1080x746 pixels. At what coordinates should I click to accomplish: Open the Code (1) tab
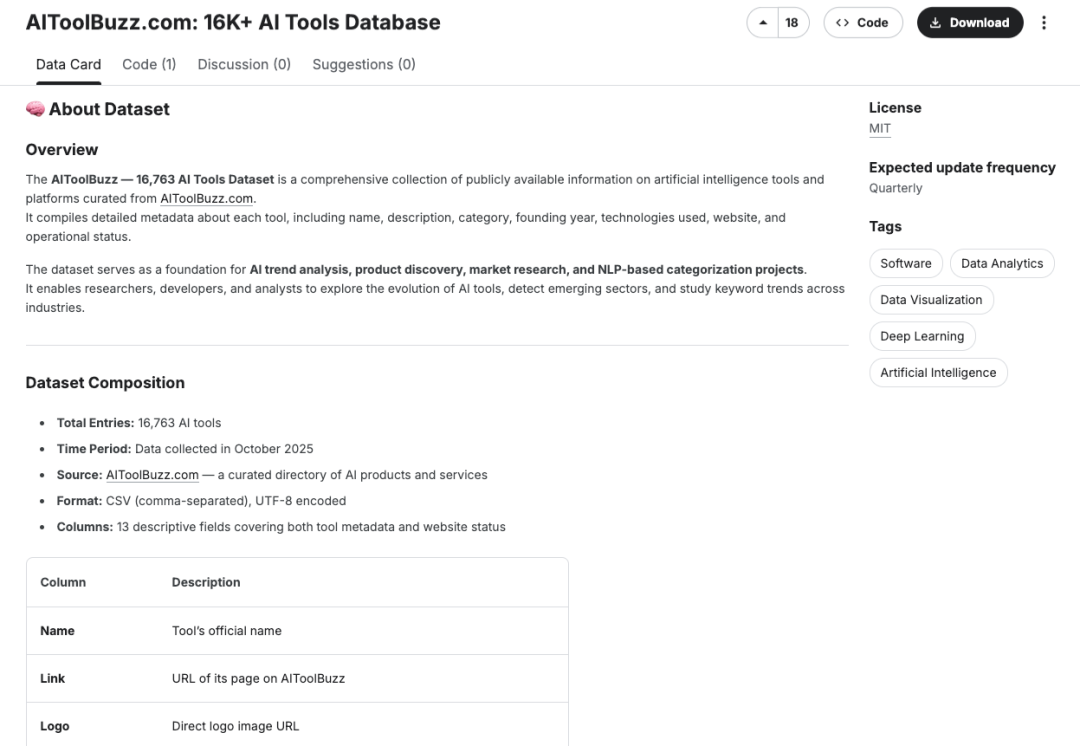pos(149,64)
